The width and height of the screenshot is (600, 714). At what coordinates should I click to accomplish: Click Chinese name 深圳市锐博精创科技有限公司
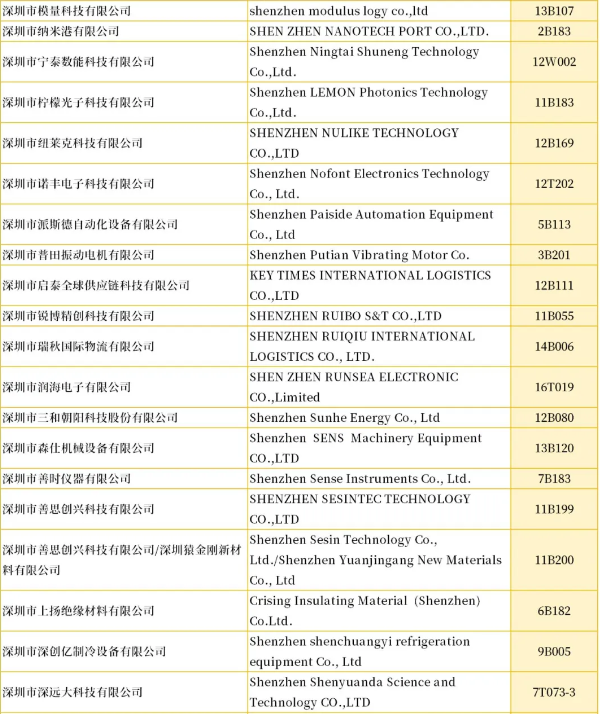tap(78, 316)
